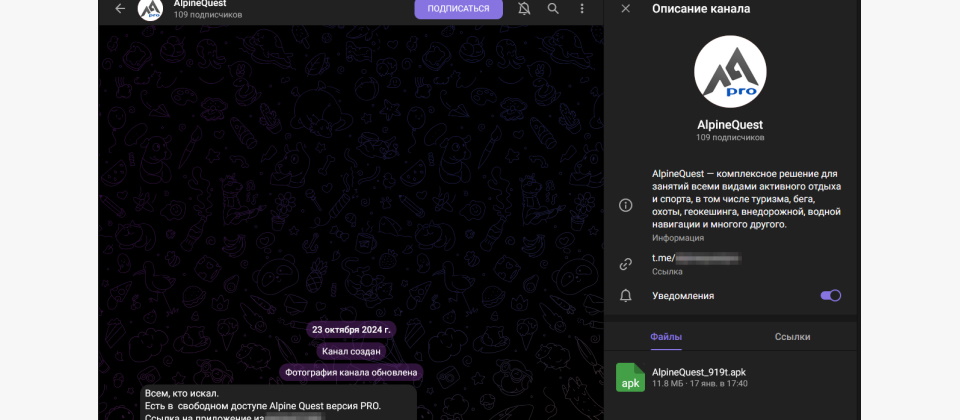Go back using the arrow in chat header
Screen dimensions: 960x420
pos(120,9)
